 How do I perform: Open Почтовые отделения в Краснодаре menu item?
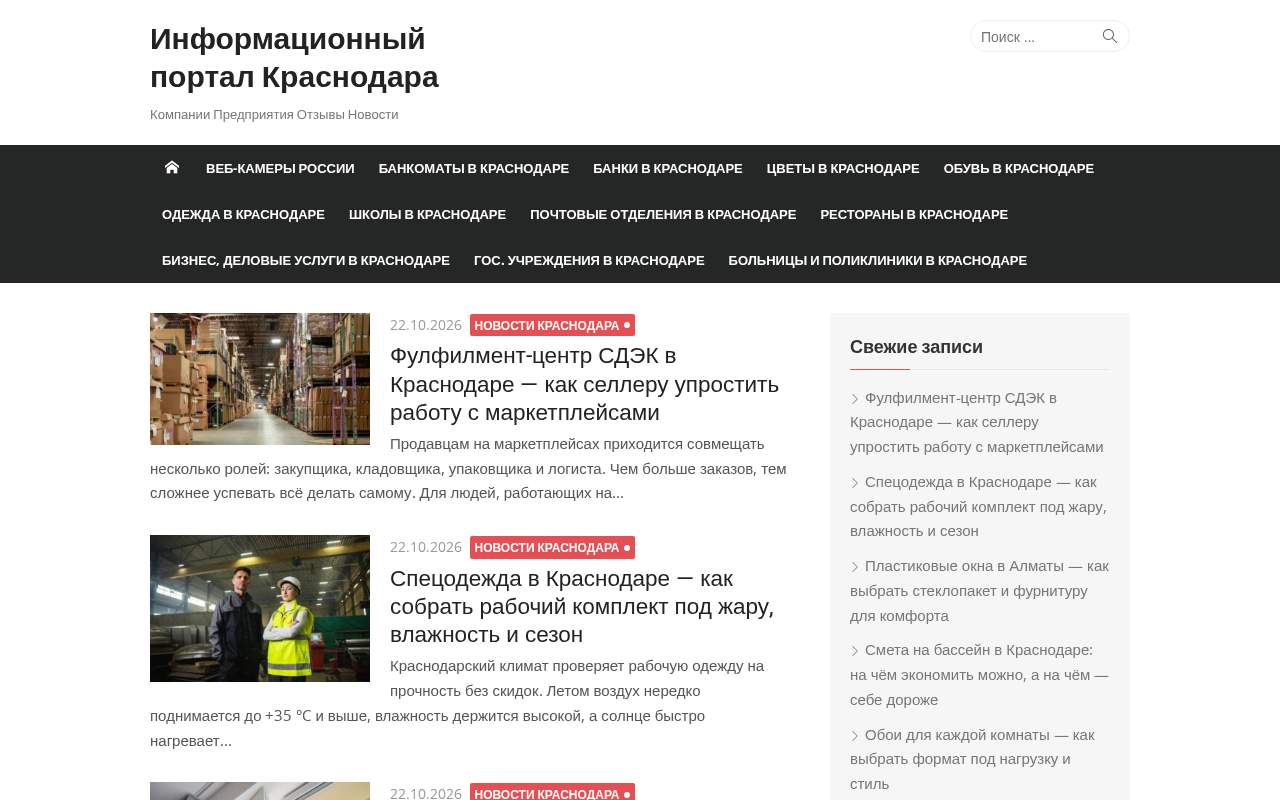663,214
